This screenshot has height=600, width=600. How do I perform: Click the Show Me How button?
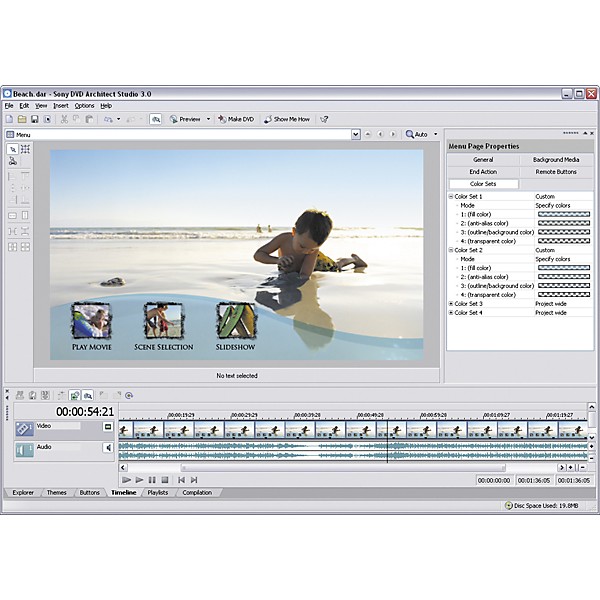tap(287, 119)
